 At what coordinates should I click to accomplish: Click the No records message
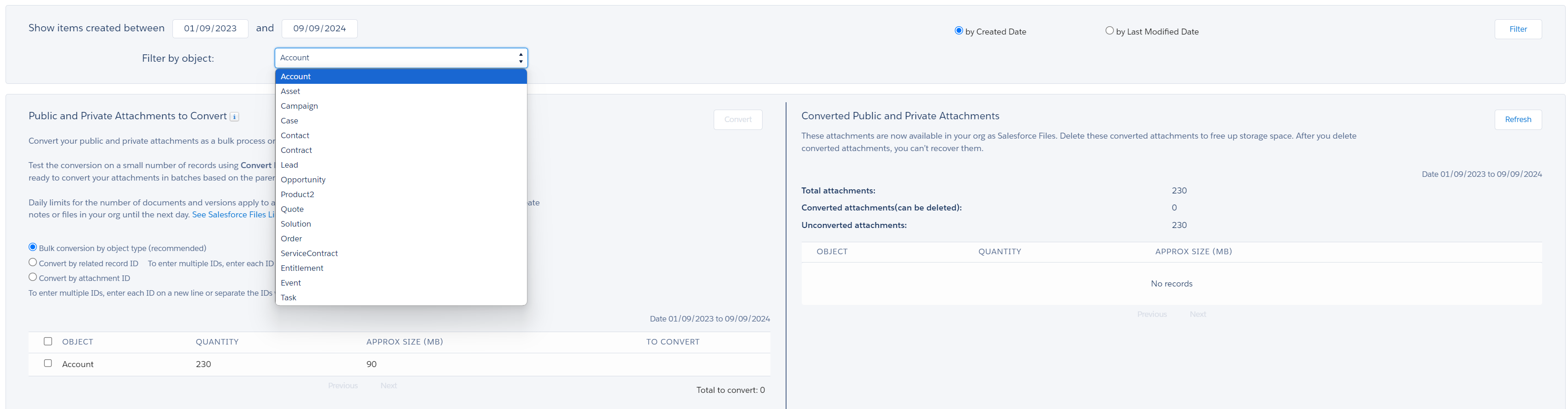1171,284
